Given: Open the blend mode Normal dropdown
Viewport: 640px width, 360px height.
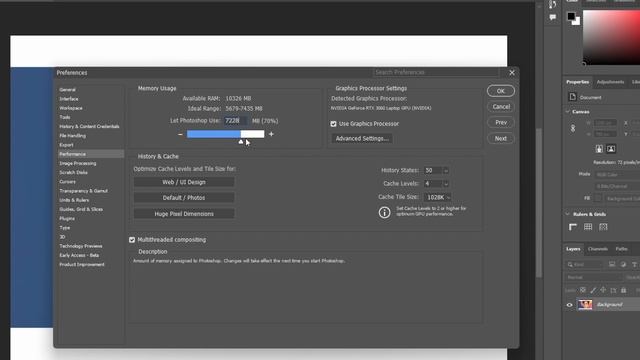Looking at the screenshot, I should click(593, 277).
